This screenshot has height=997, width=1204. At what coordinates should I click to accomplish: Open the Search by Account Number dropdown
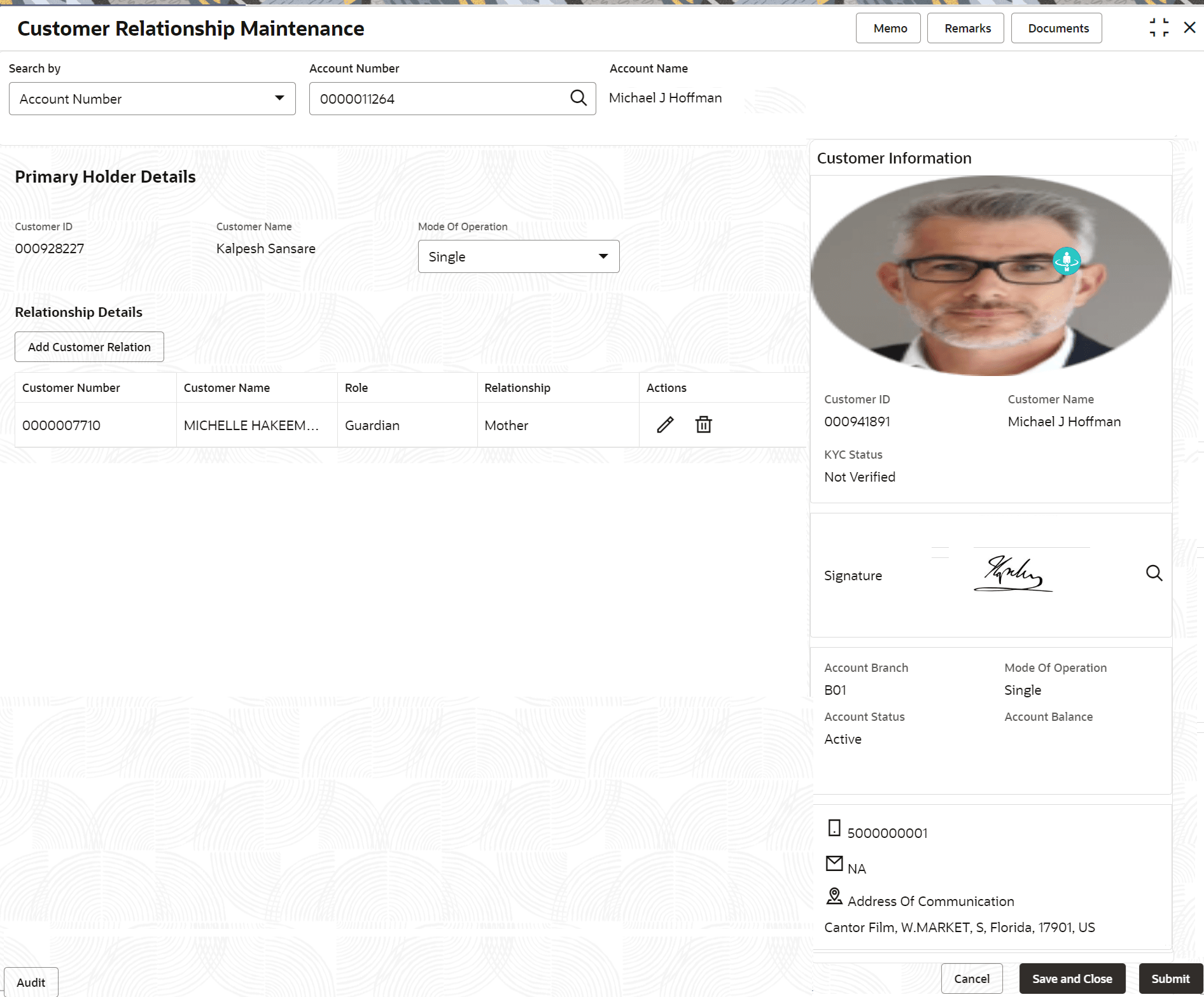coord(152,99)
